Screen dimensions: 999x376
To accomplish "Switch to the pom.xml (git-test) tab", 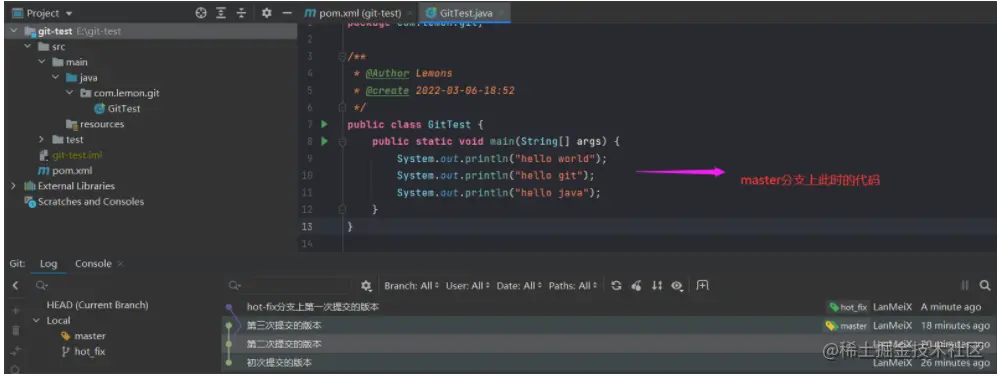I will point(354,13).
